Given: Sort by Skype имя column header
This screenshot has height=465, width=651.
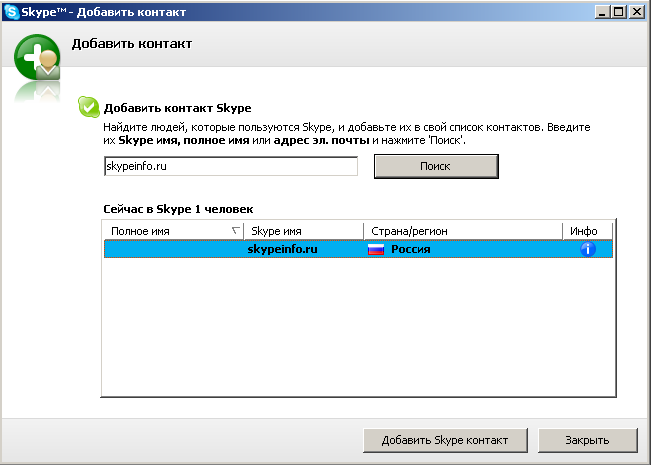Looking at the screenshot, I should pos(304,231).
